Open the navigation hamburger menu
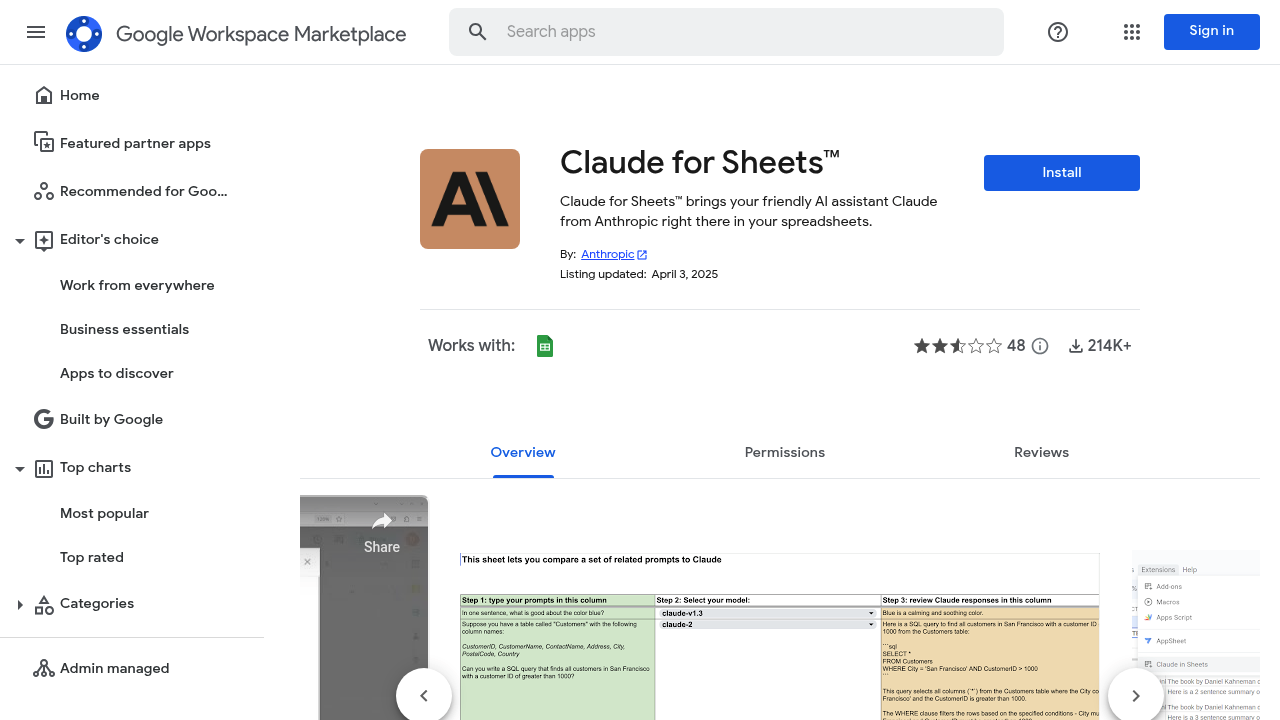 coord(36,32)
